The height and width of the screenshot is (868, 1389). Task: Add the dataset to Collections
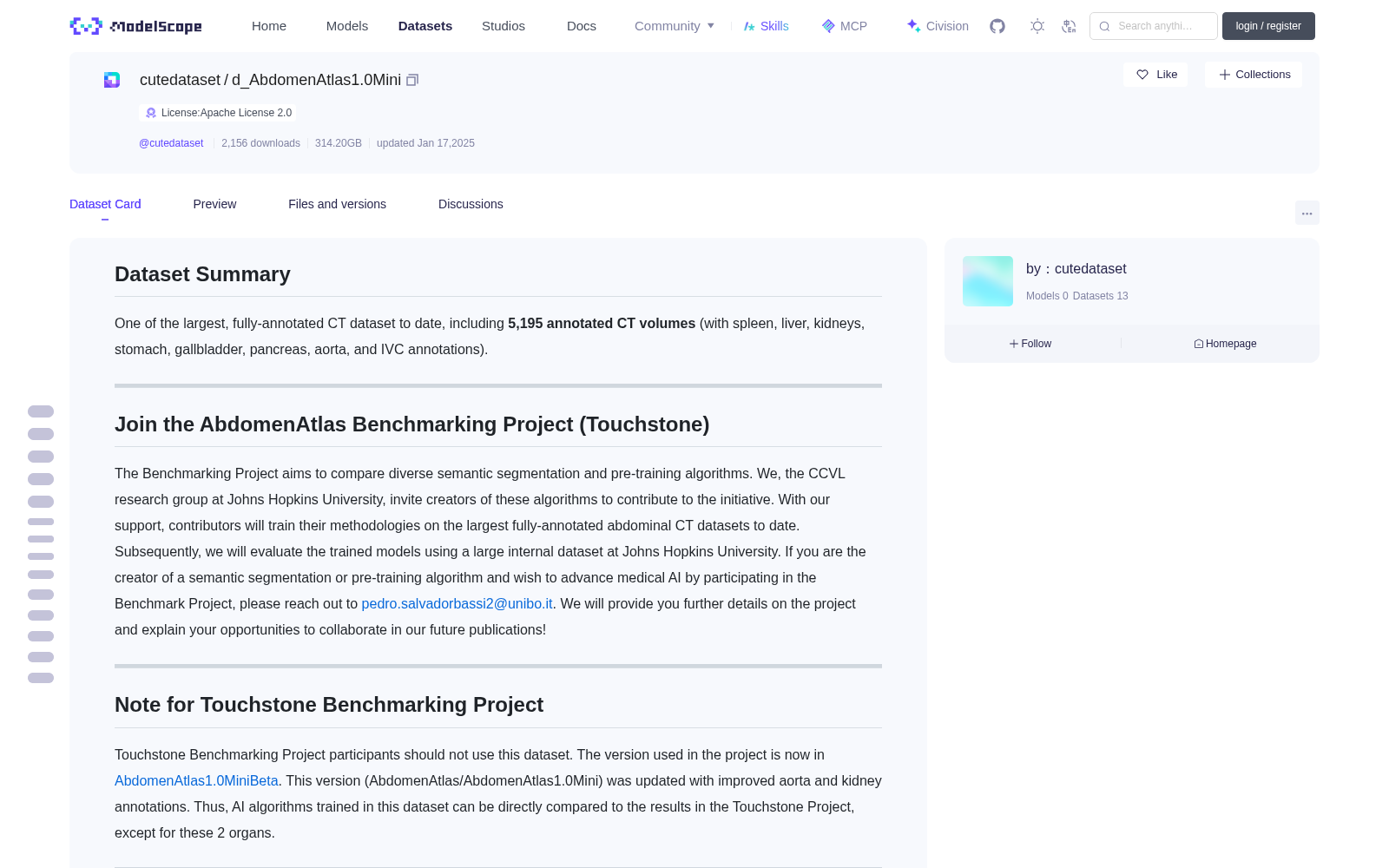pos(1254,75)
